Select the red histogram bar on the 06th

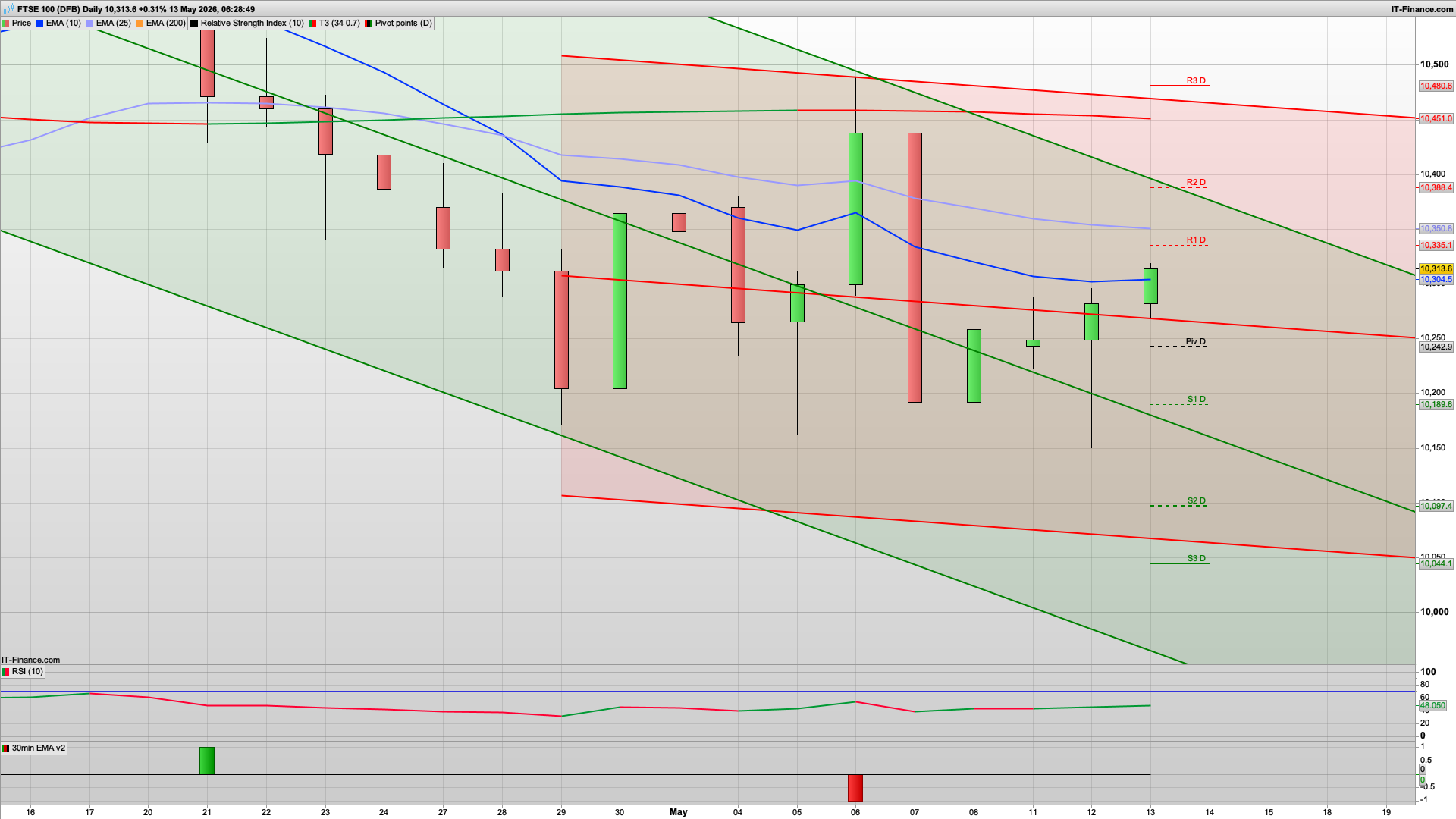point(855,788)
